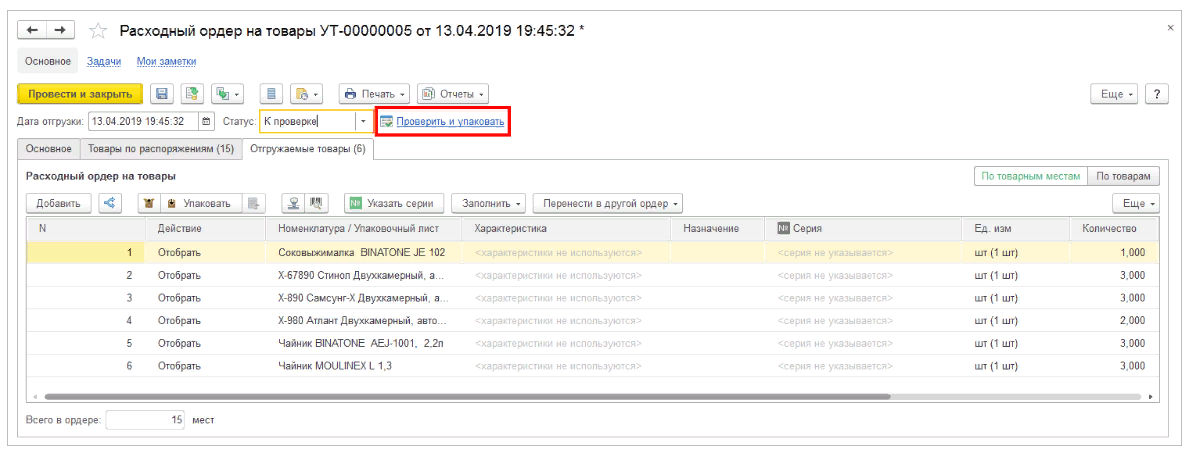Screen dimensions: 1190x463
Task: Switch to the Основное tab below status
Action: click(x=48, y=149)
